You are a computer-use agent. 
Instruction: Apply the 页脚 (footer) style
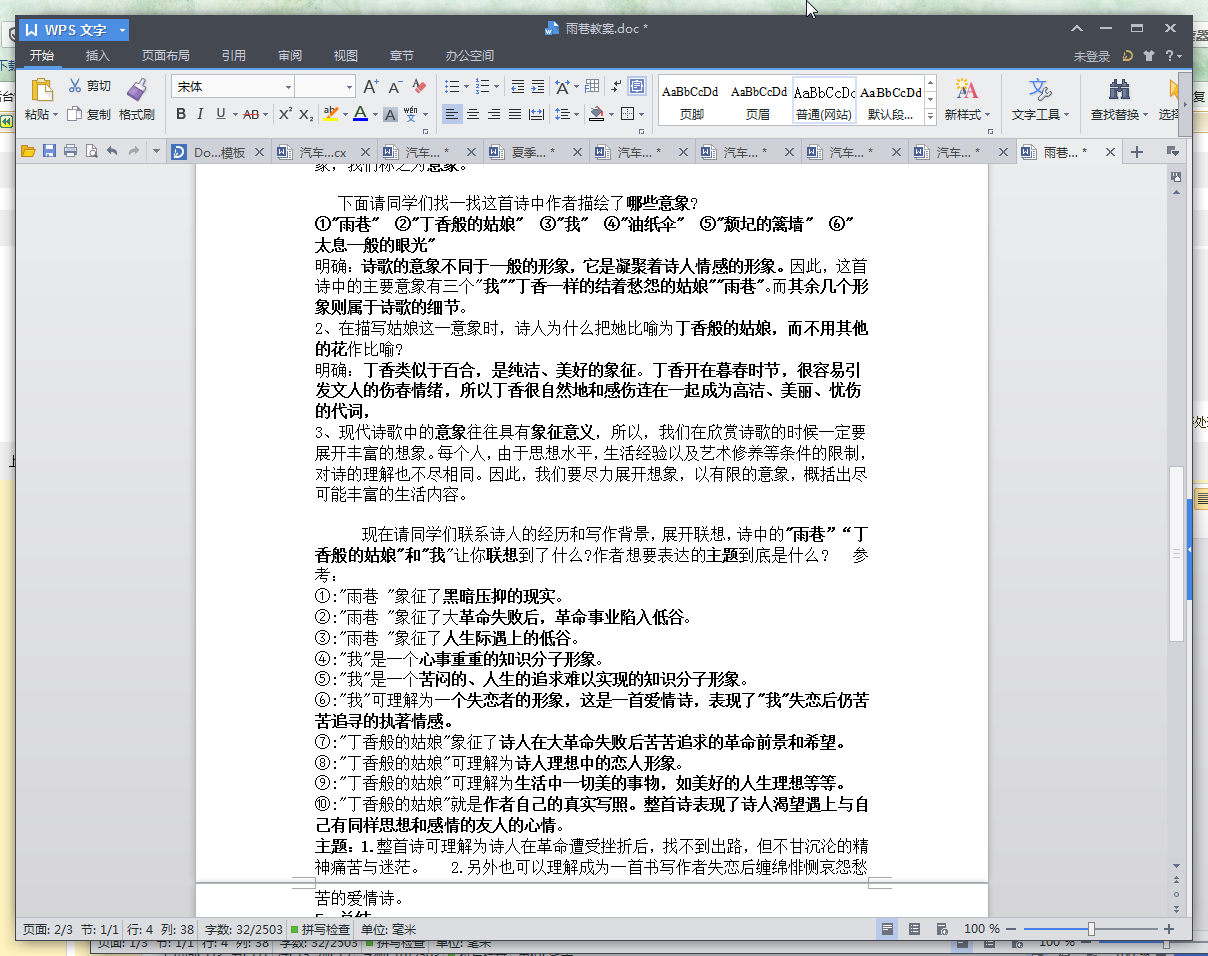point(691,100)
